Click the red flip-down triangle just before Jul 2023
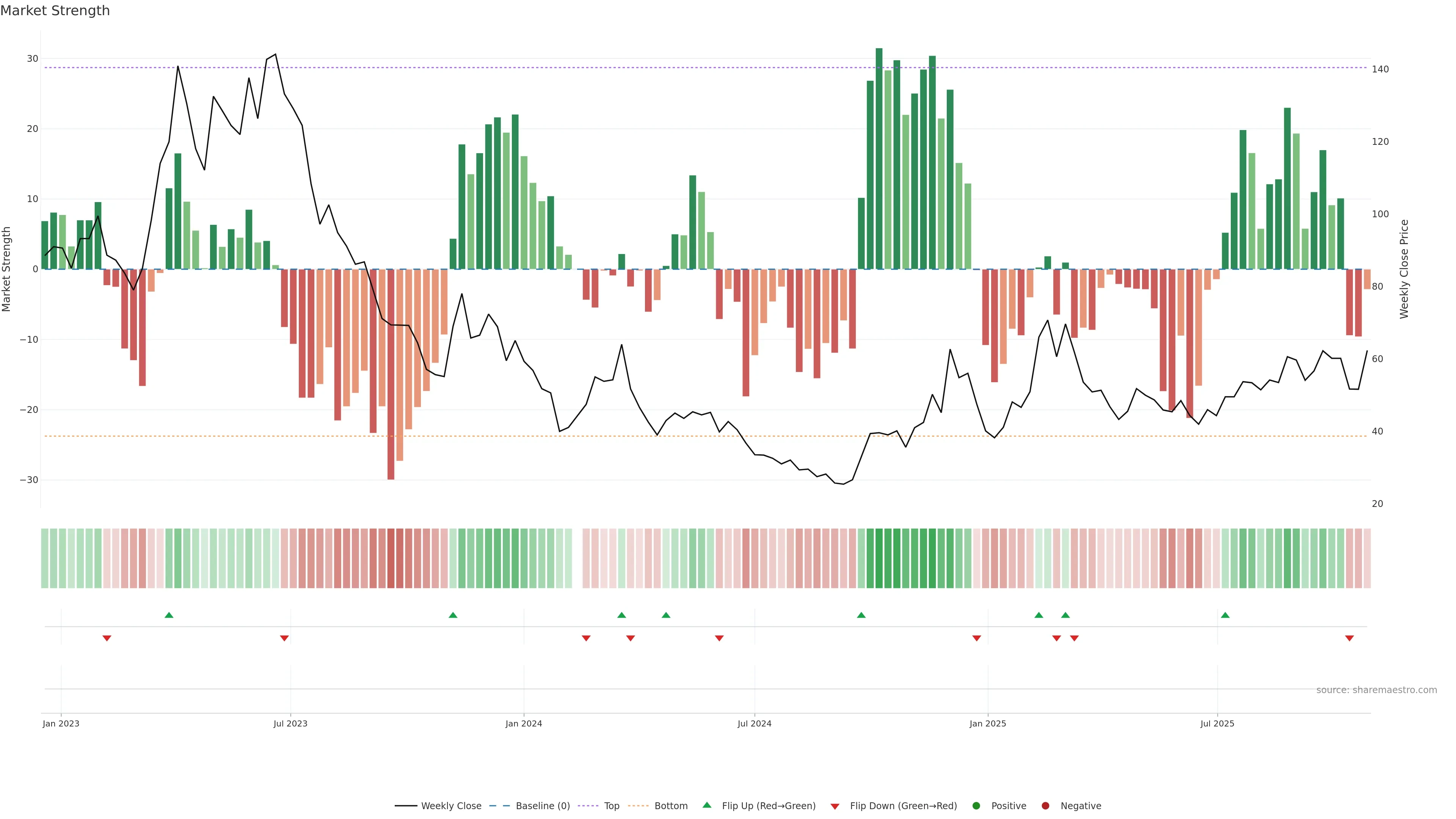The height and width of the screenshot is (819, 1456). (x=284, y=638)
